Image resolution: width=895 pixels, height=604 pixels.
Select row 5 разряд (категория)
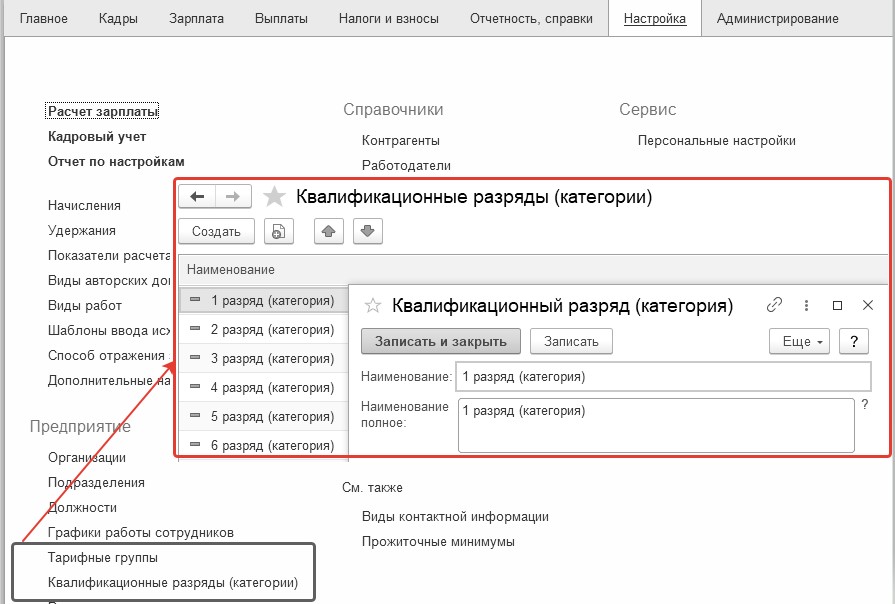[x=264, y=416]
